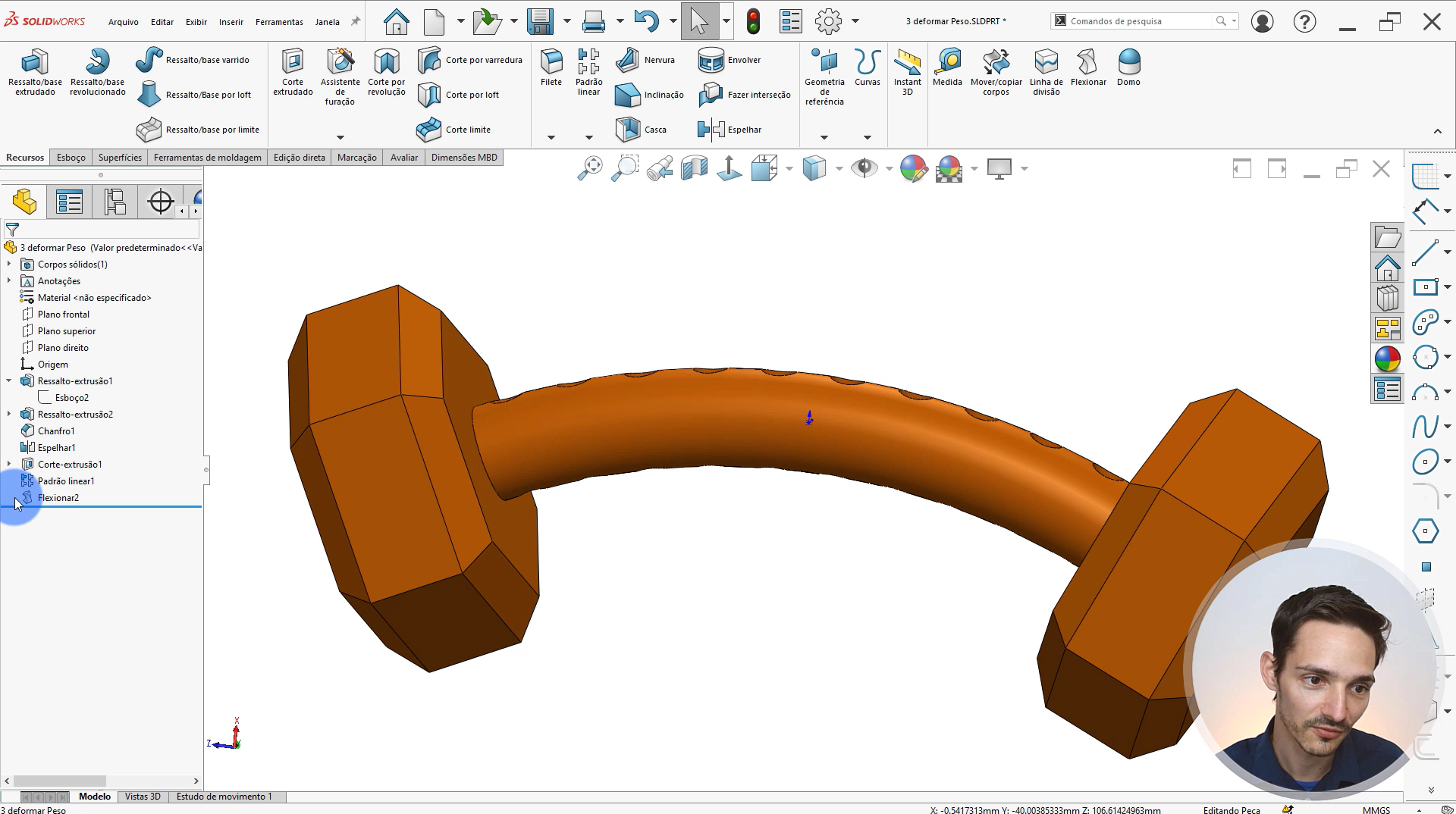Click Envolver feature
This screenshot has height=814, width=1456.
pyautogui.click(x=729, y=60)
